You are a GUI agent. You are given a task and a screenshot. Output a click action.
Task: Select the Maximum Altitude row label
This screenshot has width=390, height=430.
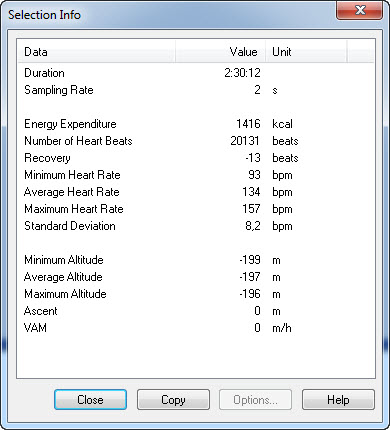pyautogui.click(x=65, y=294)
